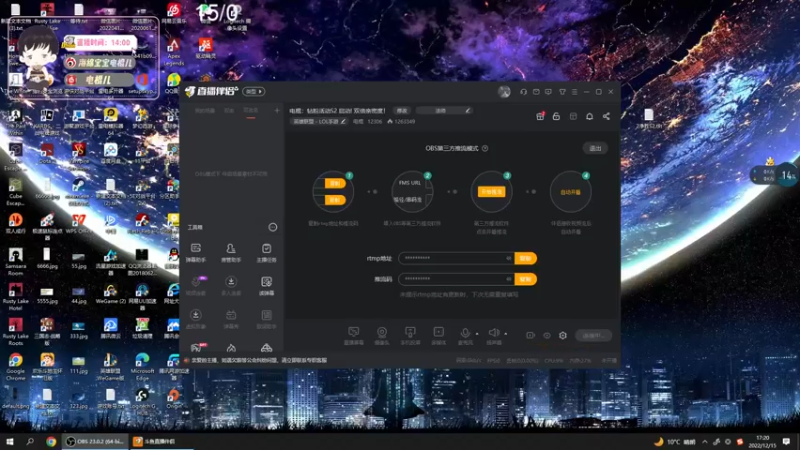Open the gift box icon with red badge
The image size is (800, 450).
[540, 116]
